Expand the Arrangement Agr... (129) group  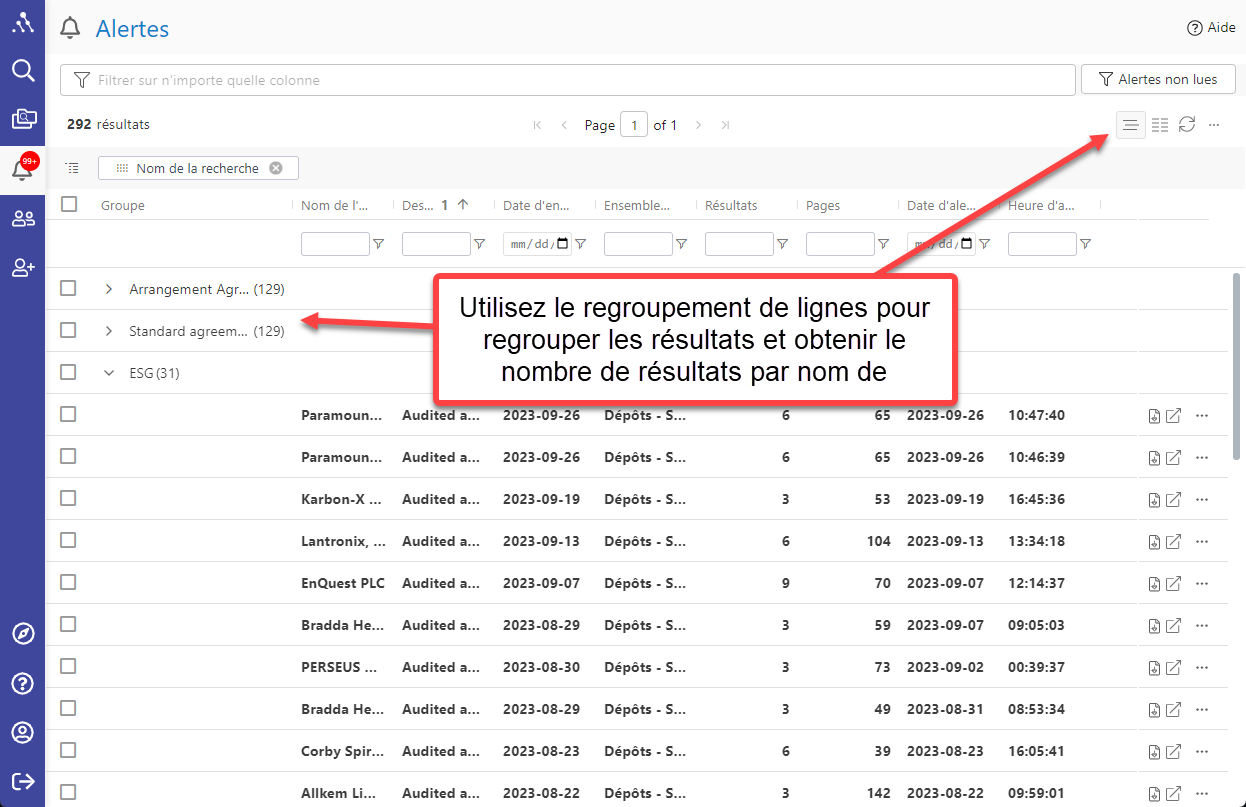point(109,289)
